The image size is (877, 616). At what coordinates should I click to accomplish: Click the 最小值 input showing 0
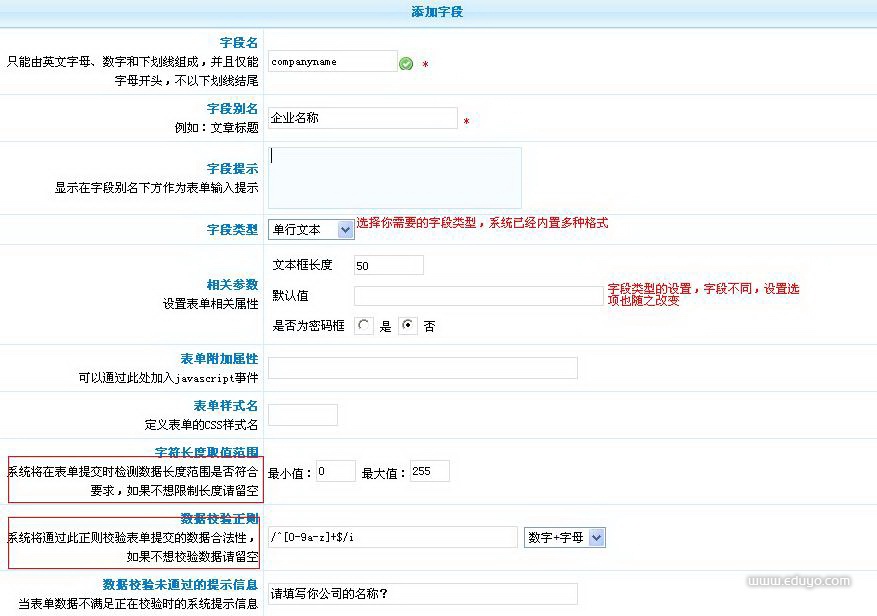pos(335,471)
